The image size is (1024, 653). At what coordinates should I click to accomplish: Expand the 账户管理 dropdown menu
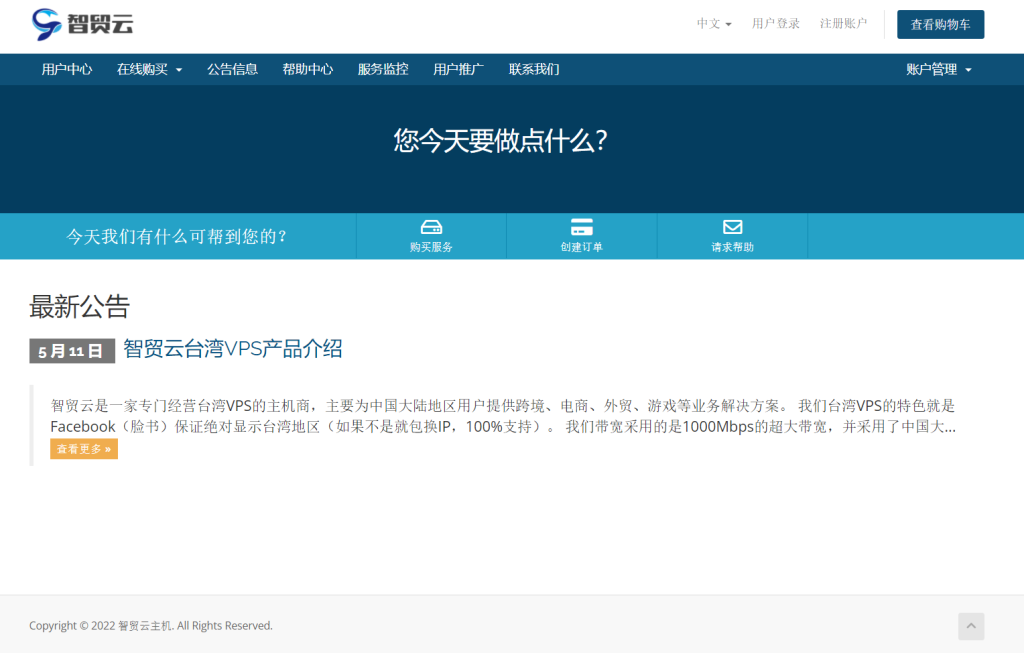(938, 69)
